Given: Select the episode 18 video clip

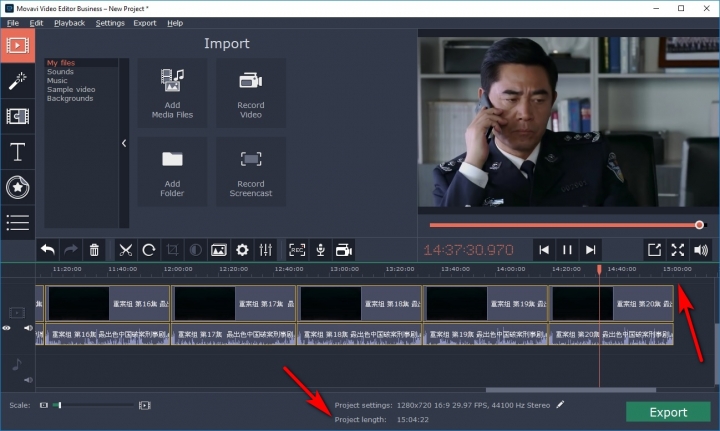Looking at the screenshot, I should pos(360,303).
